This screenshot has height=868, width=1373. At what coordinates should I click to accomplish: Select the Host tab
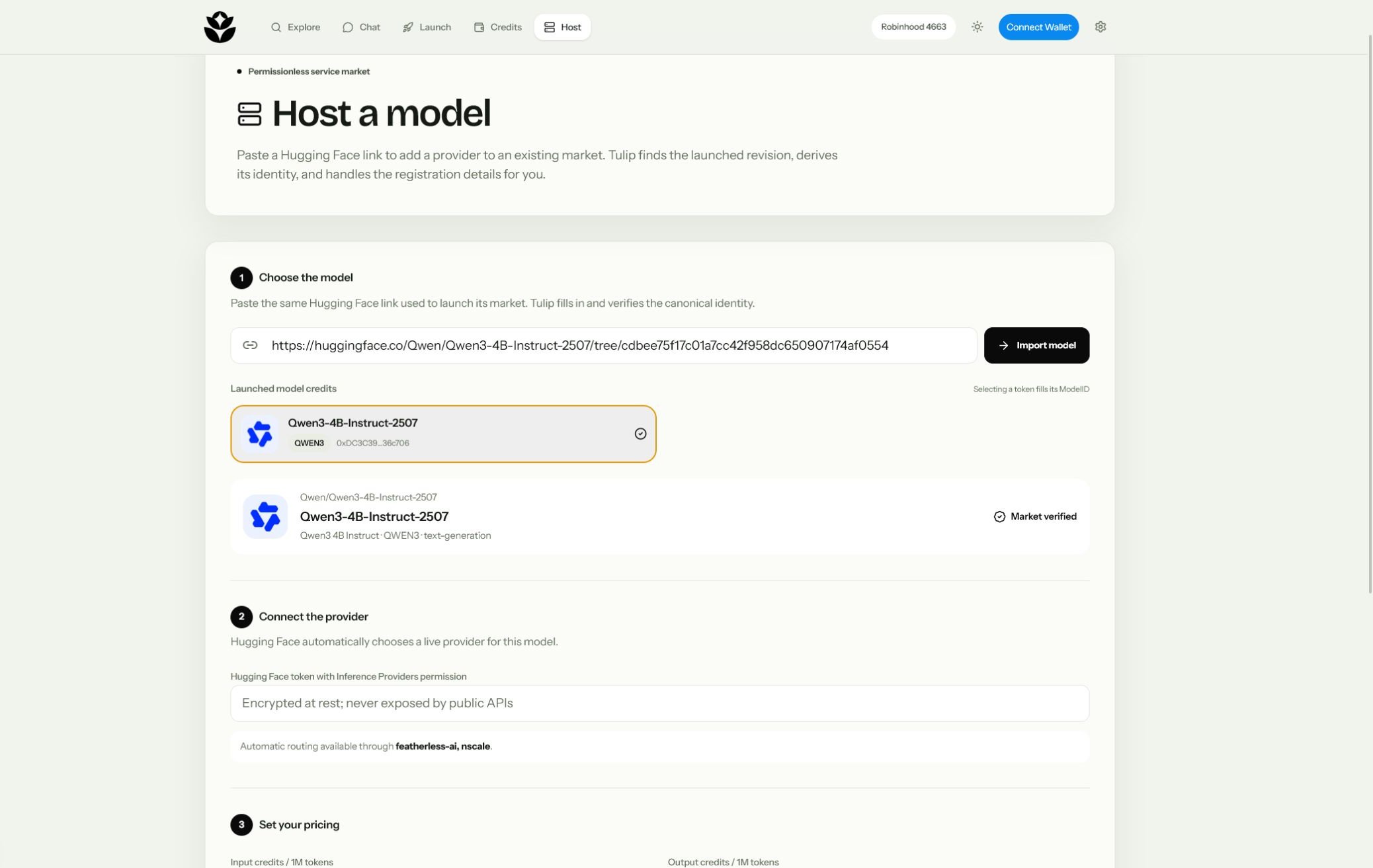click(x=562, y=27)
